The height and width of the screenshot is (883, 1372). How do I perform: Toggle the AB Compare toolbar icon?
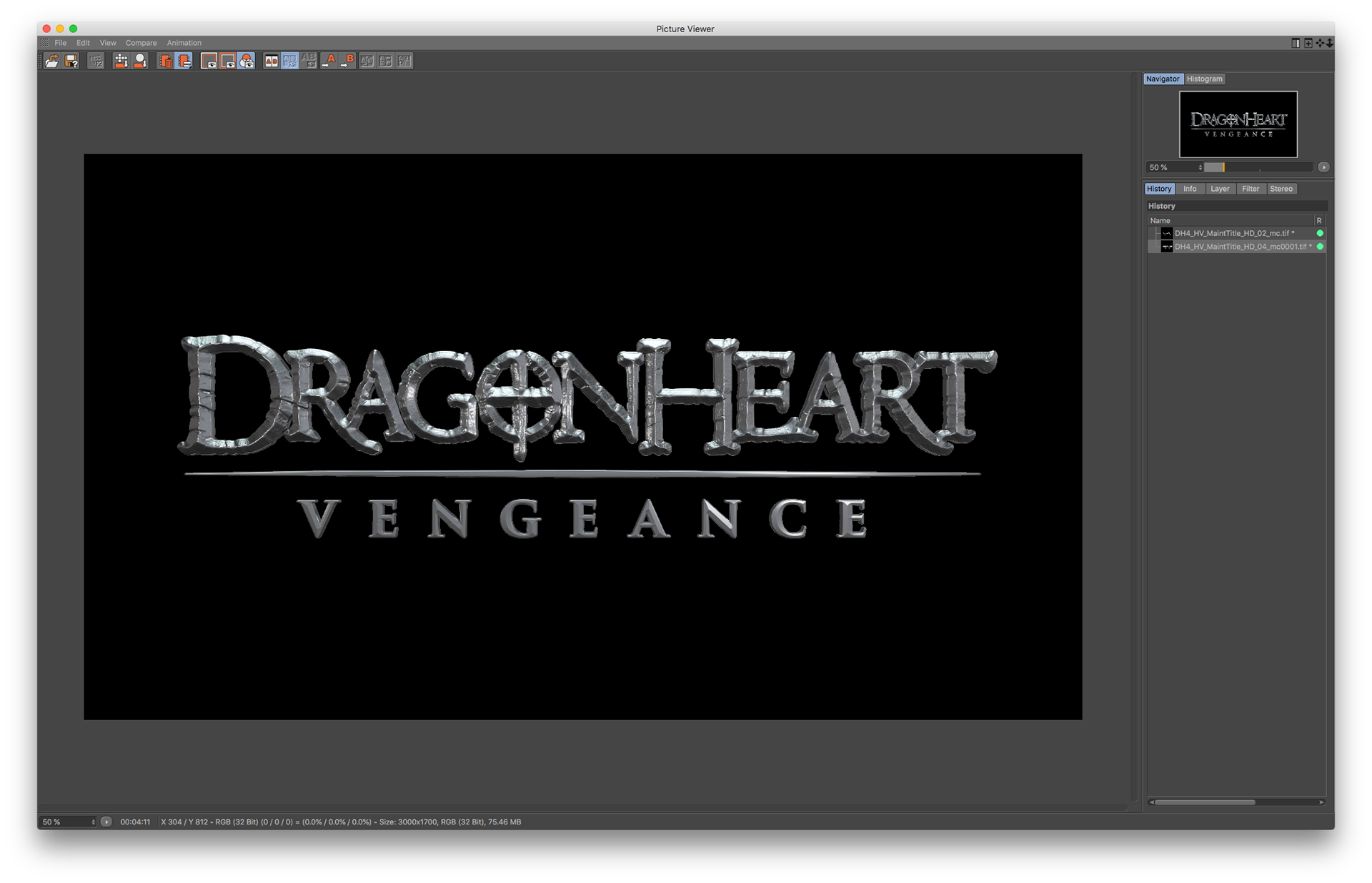click(x=272, y=61)
